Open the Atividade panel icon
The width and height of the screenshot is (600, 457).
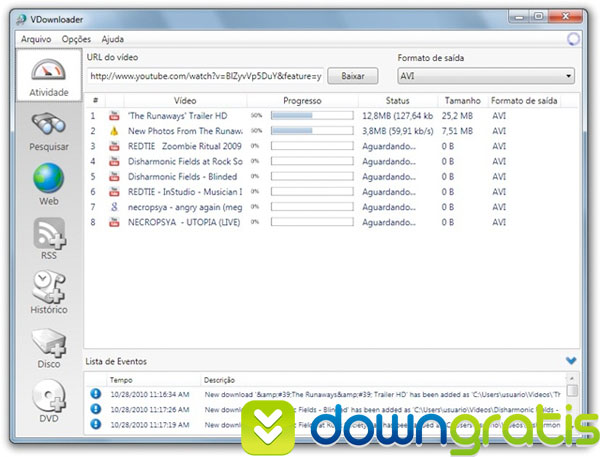[49, 69]
